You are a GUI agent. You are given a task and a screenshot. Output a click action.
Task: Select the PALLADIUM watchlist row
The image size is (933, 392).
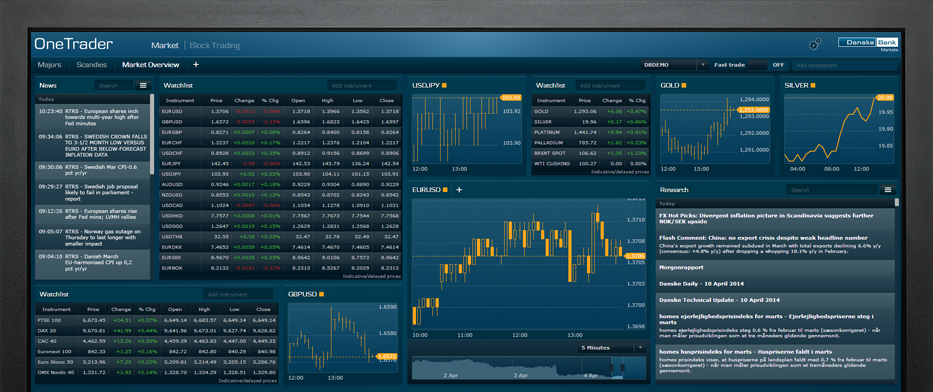[x=591, y=143]
